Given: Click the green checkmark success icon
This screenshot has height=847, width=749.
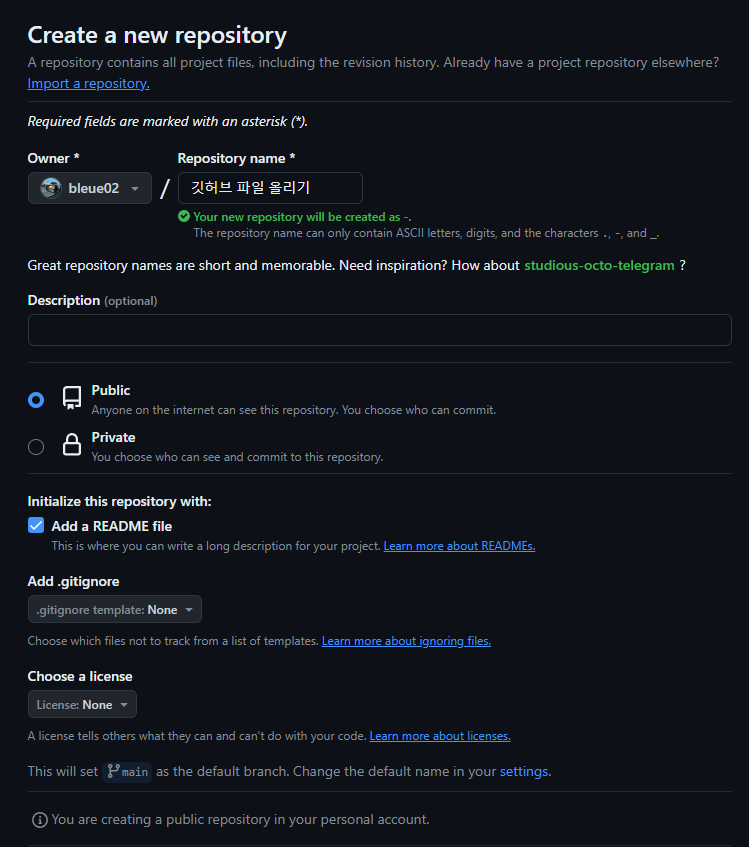Looking at the screenshot, I should pos(184,214).
